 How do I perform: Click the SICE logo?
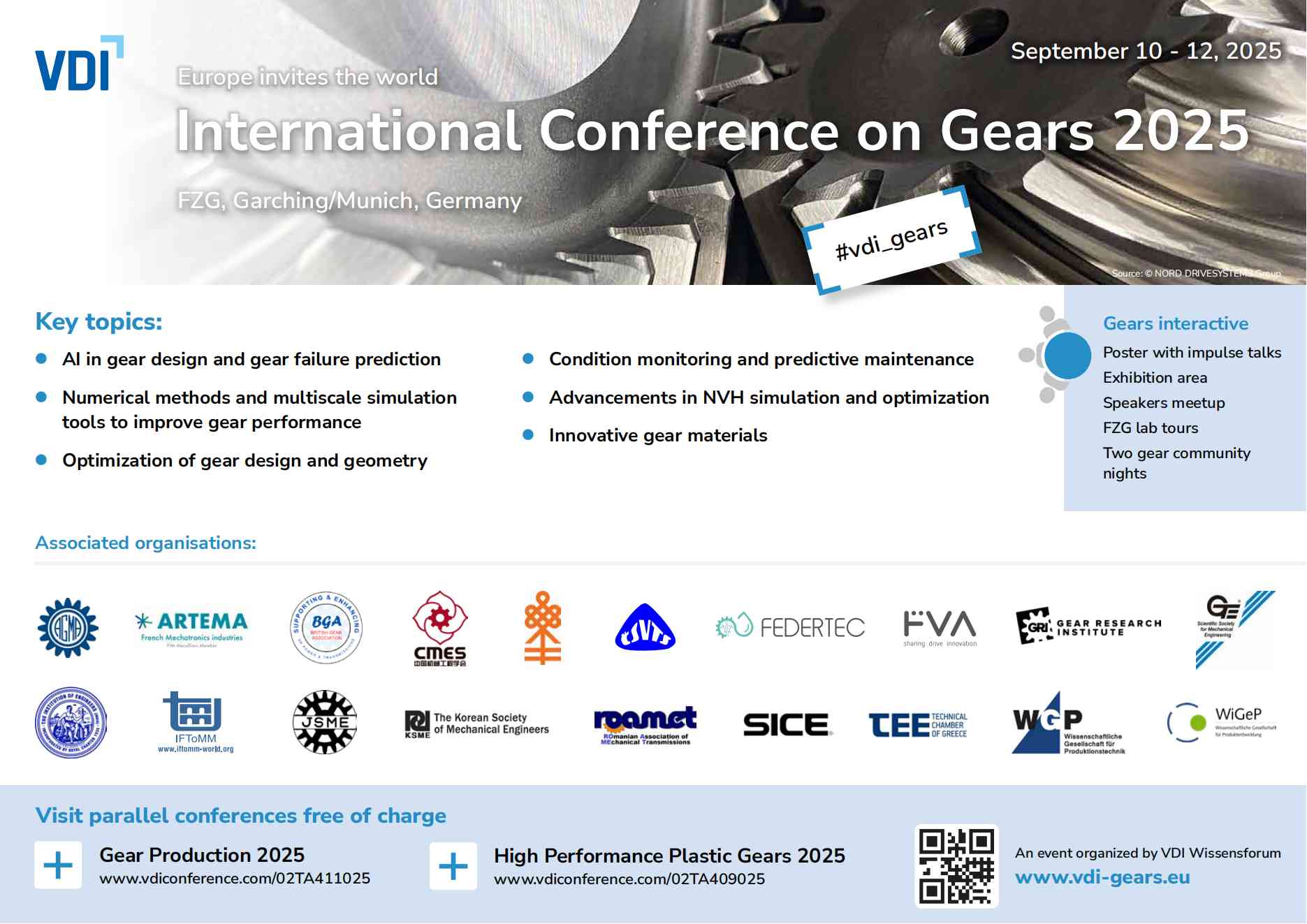(x=787, y=724)
